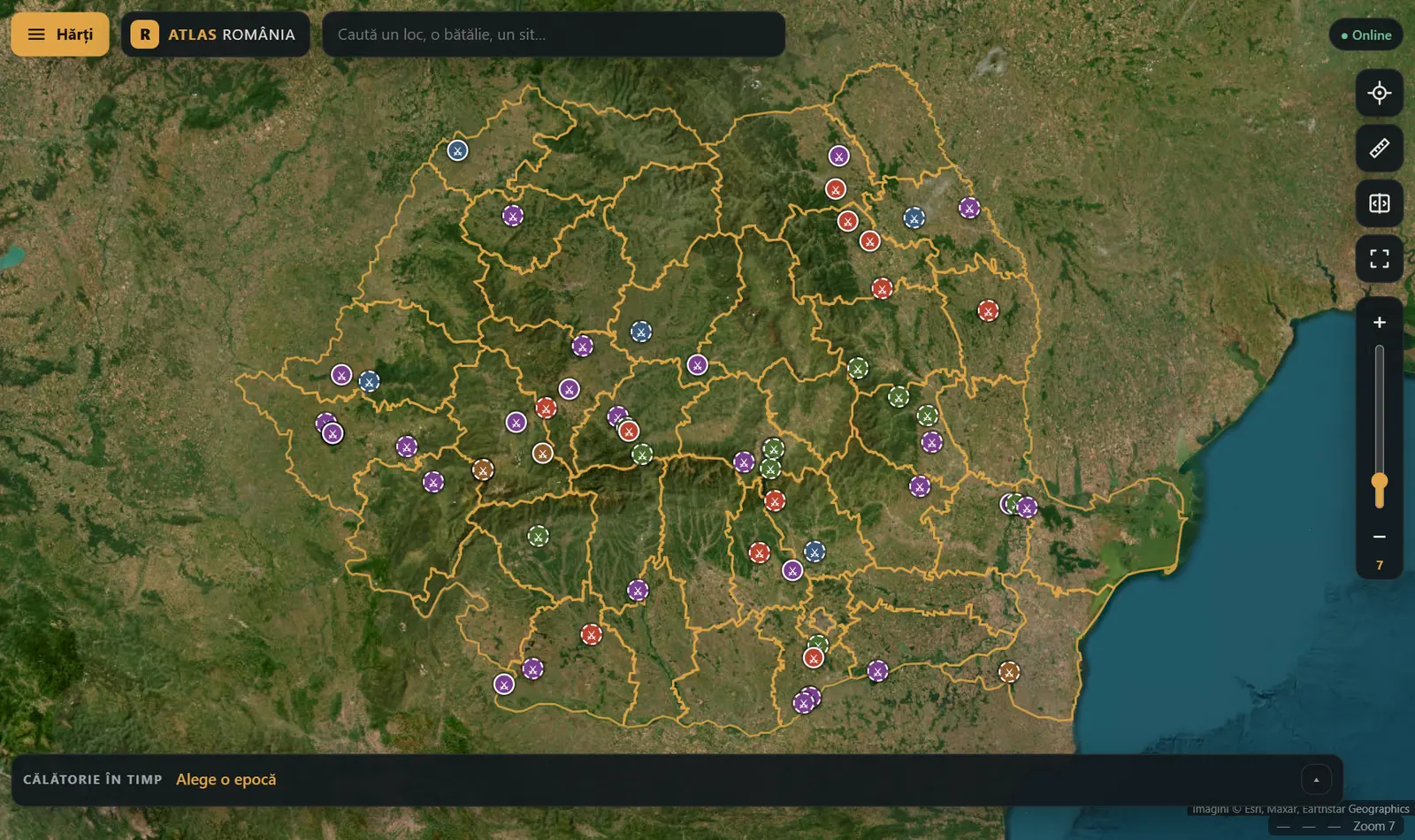1415x840 pixels.
Task: Select the green dashed marker in southwest hills
Action: pos(538,536)
